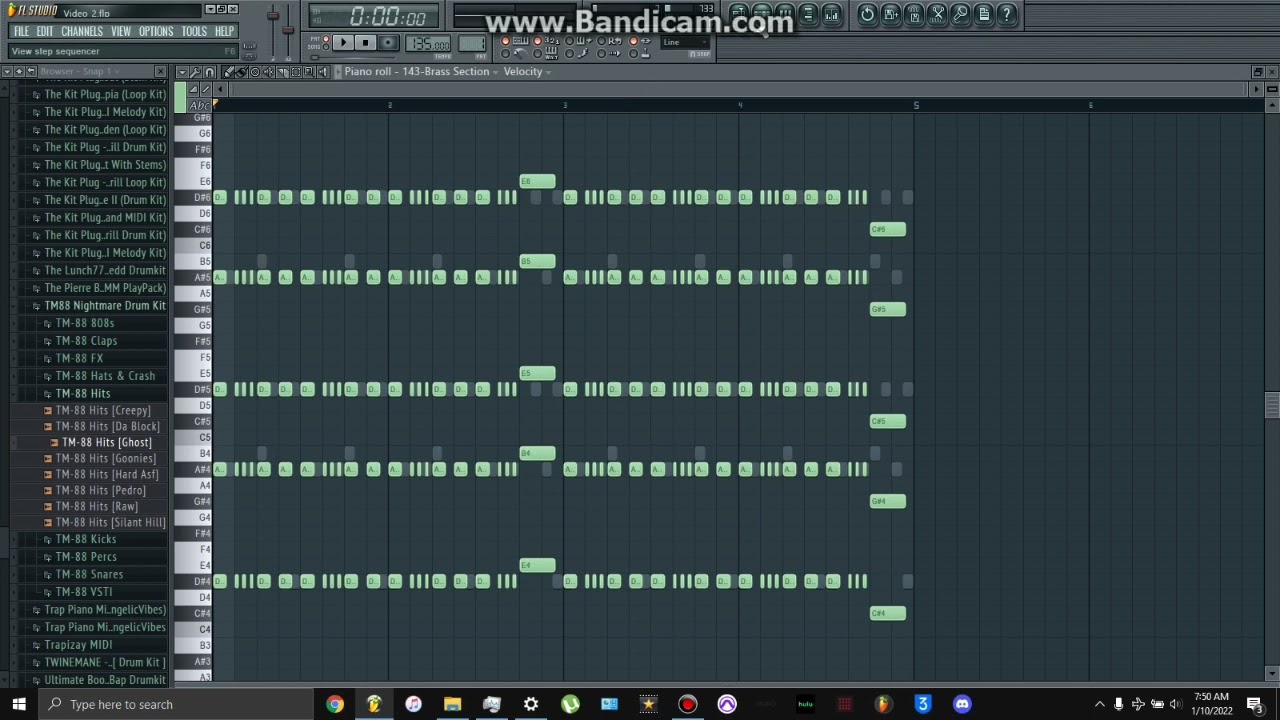Adjust the main volume slider
The width and height of the screenshot is (1280, 720).
pos(272,16)
